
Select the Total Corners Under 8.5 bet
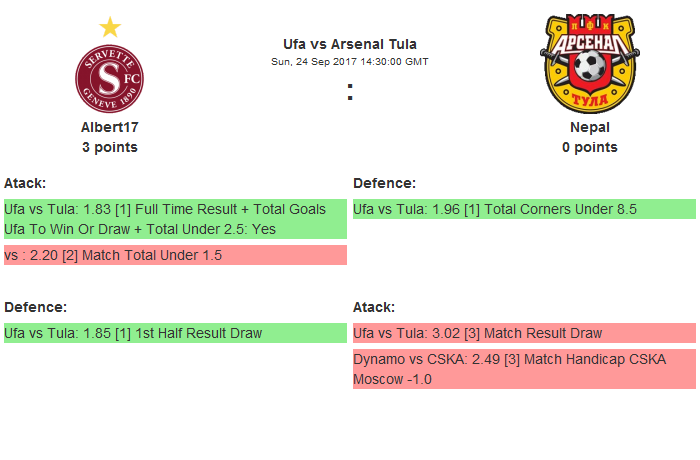[524, 209]
